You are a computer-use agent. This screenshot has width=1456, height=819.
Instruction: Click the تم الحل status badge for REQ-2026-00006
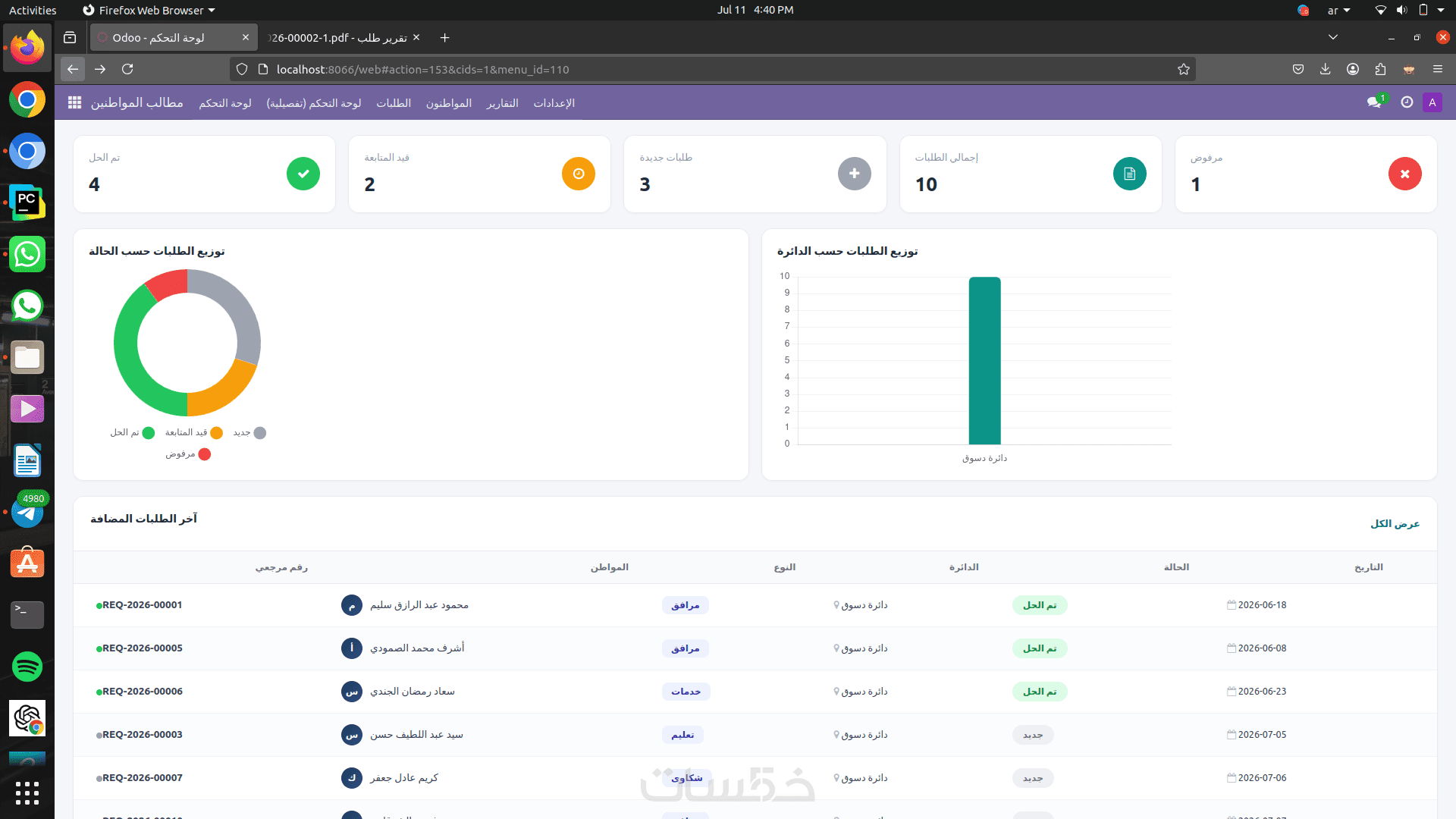[x=1040, y=692]
